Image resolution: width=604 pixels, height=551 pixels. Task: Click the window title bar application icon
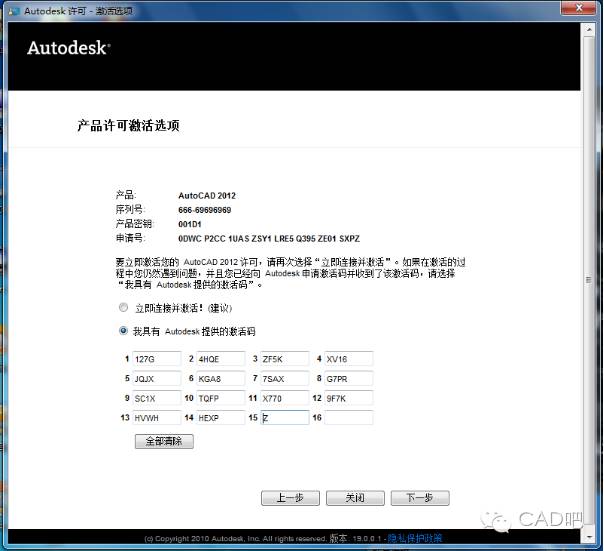point(14,11)
